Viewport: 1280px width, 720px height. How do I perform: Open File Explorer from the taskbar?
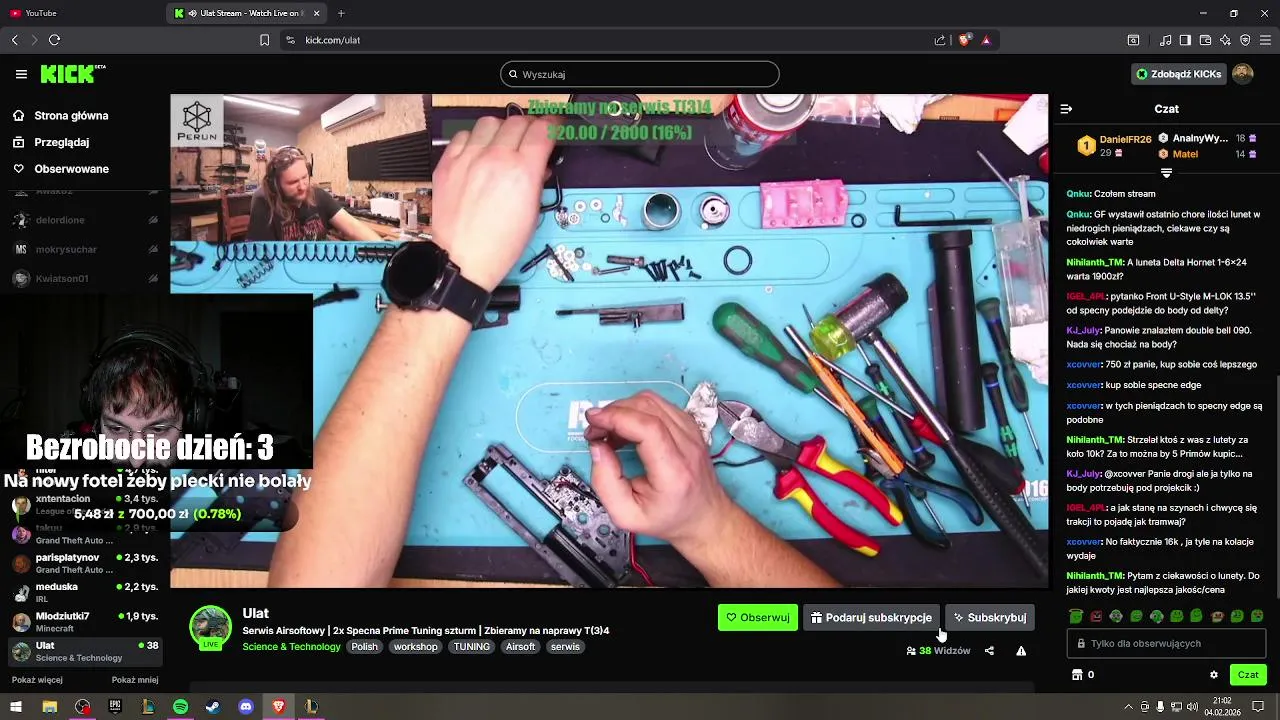pos(49,706)
